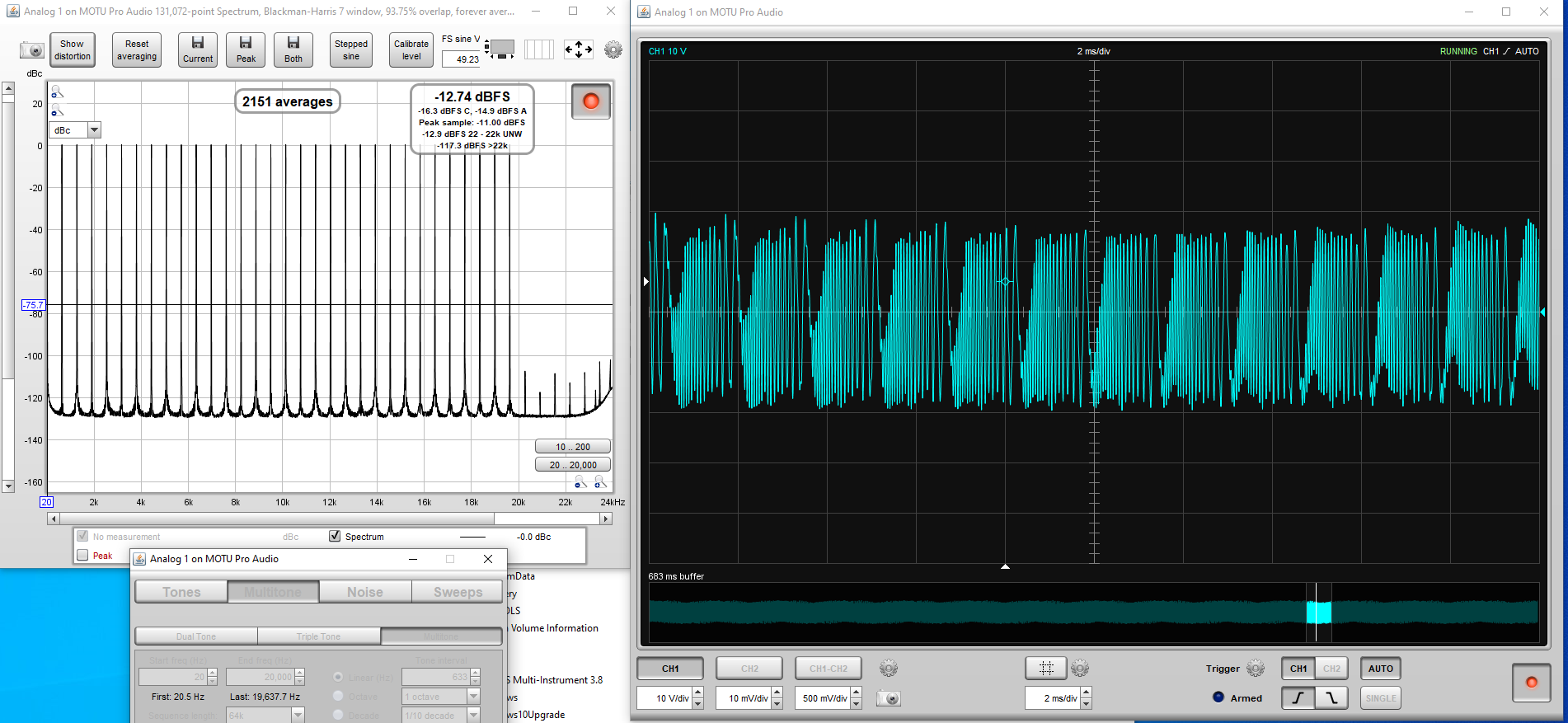Click the four-arrow scrollbars icon in RTA toolbar
Viewport: 1568px width, 723px height.
579,49
